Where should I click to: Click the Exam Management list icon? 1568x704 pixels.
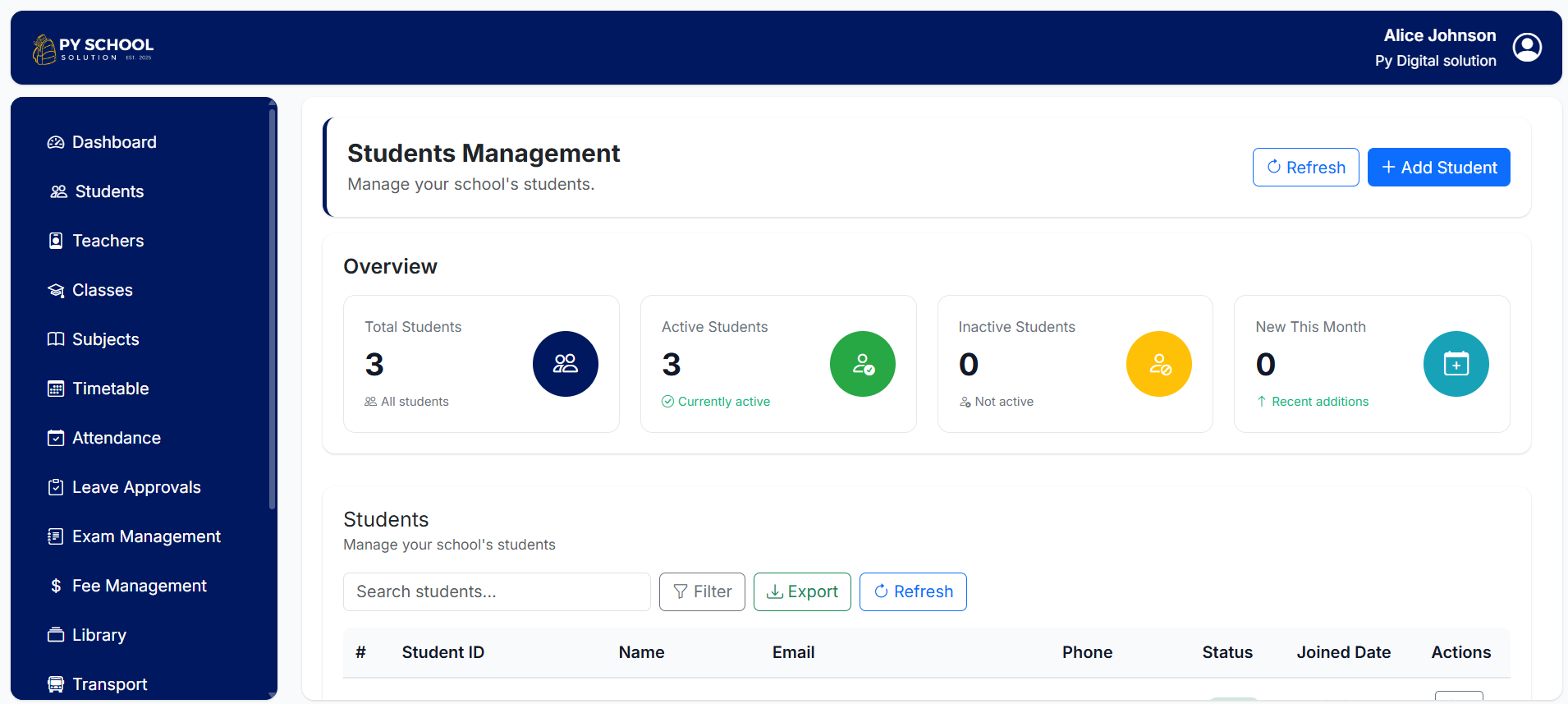click(56, 536)
